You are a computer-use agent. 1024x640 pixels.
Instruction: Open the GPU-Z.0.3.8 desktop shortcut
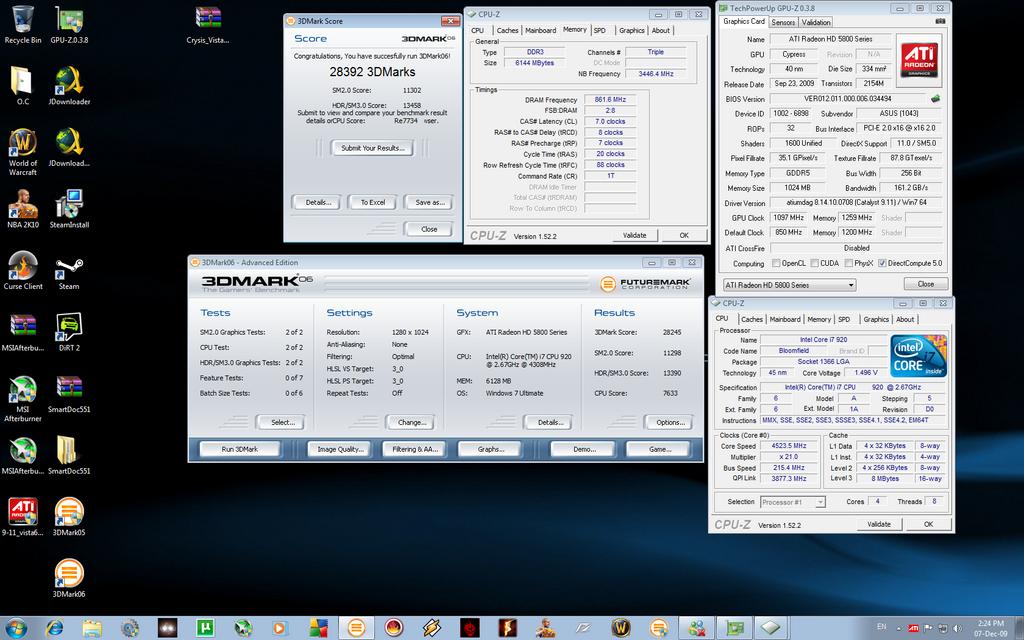[69, 25]
